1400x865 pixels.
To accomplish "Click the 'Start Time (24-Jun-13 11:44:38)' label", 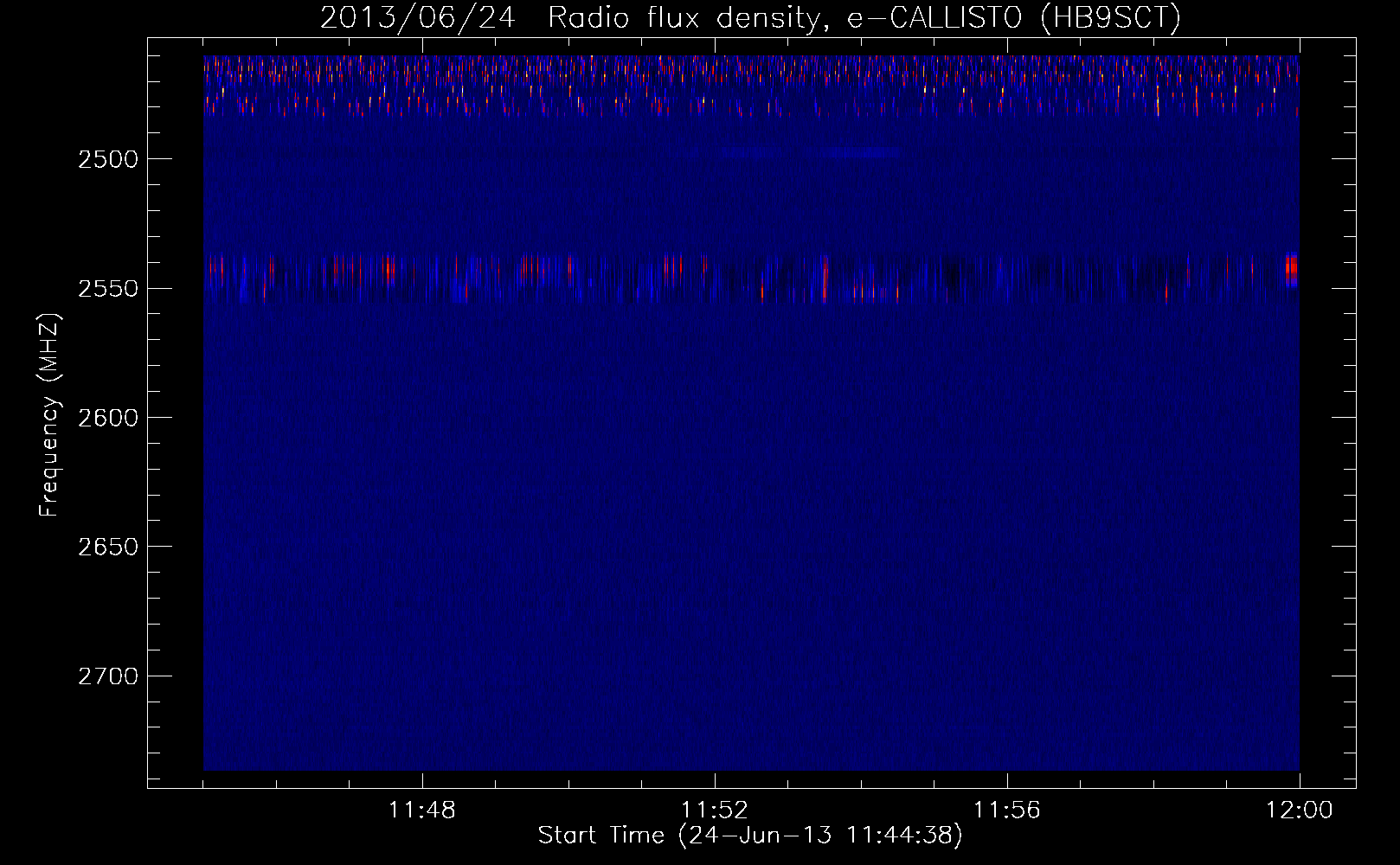I will pos(750,836).
